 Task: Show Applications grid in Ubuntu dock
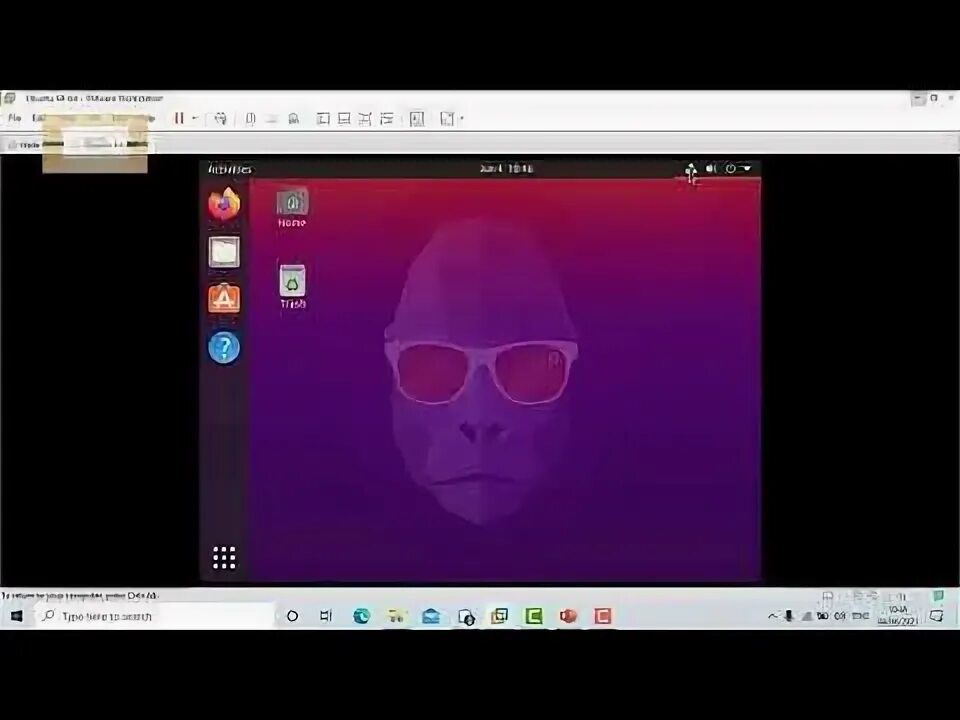(x=224, y=558)
